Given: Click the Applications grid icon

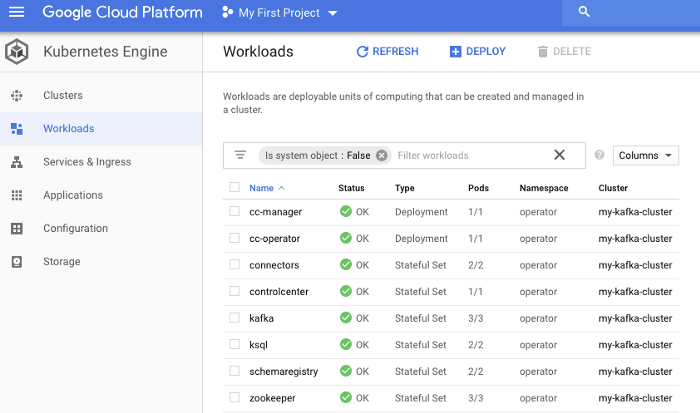Looking at the screenshot, I should (x=17, y=195).
